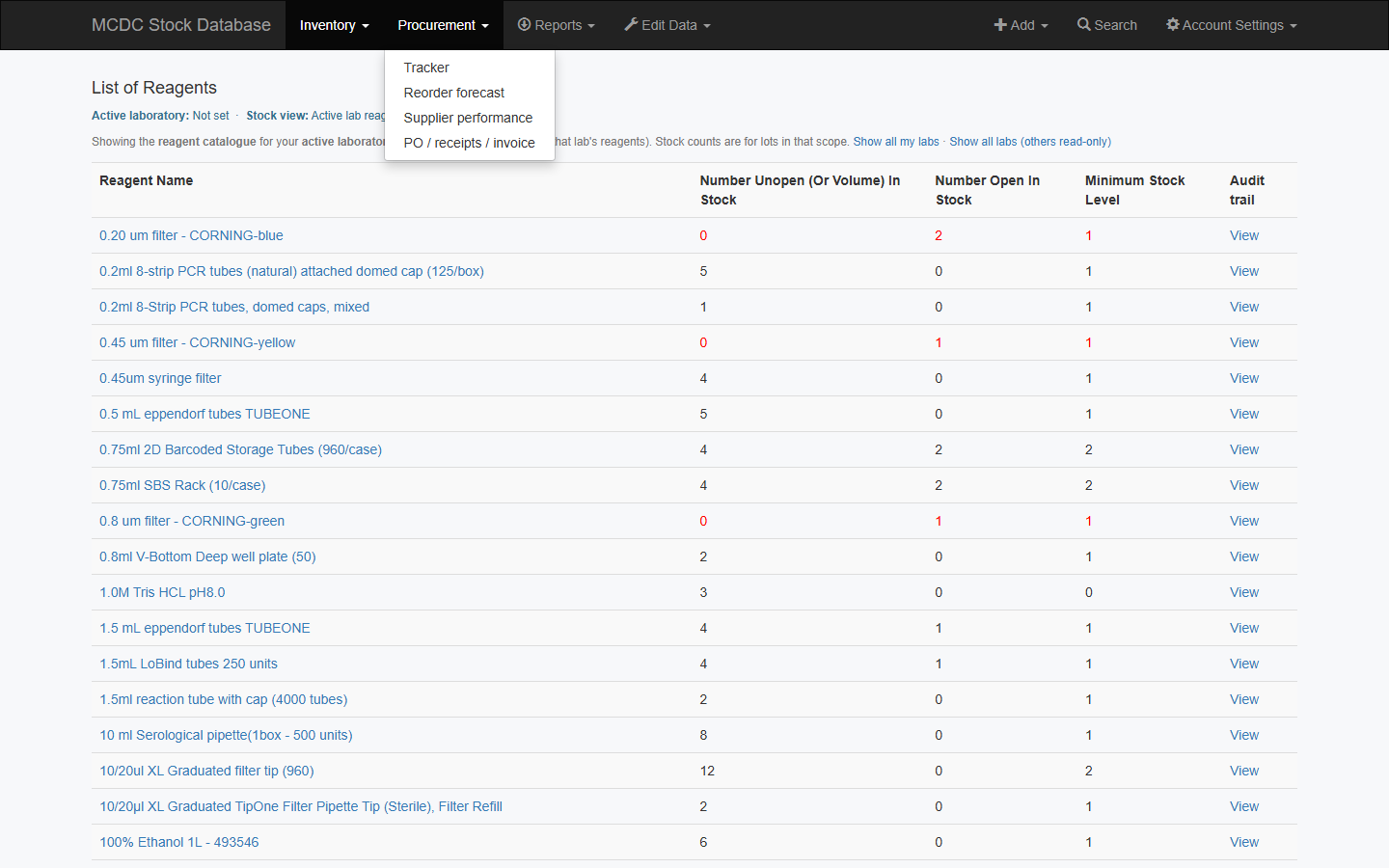Open 1.5ml reaction tube with cap (4000 tubes)
The width and height of the screenshot is (1389, 868).
[224, 699]
